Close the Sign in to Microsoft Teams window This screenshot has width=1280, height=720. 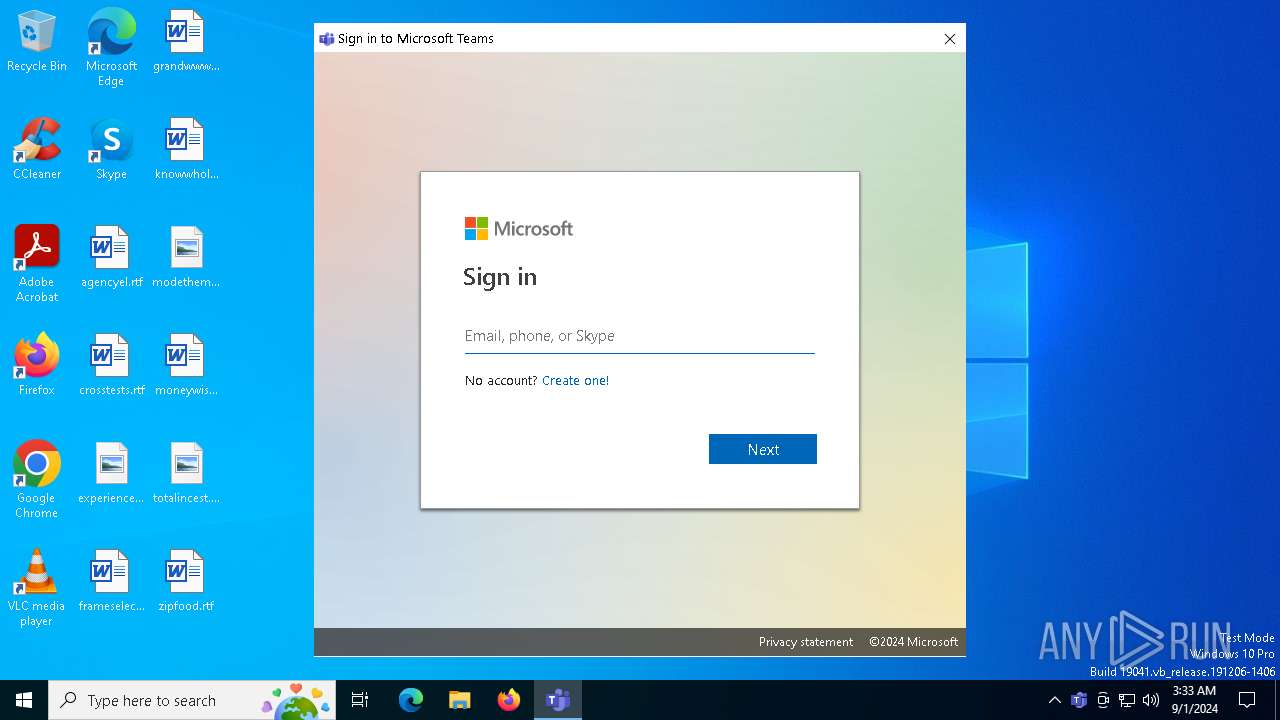(x=950, y=39)
